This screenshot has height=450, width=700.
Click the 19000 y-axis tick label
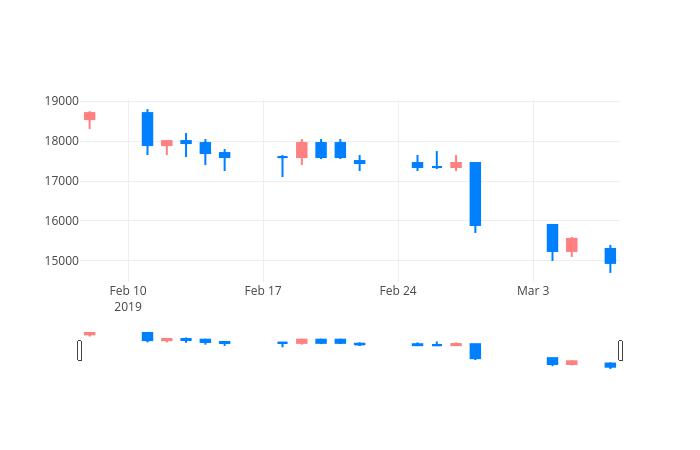coord(62,101)
